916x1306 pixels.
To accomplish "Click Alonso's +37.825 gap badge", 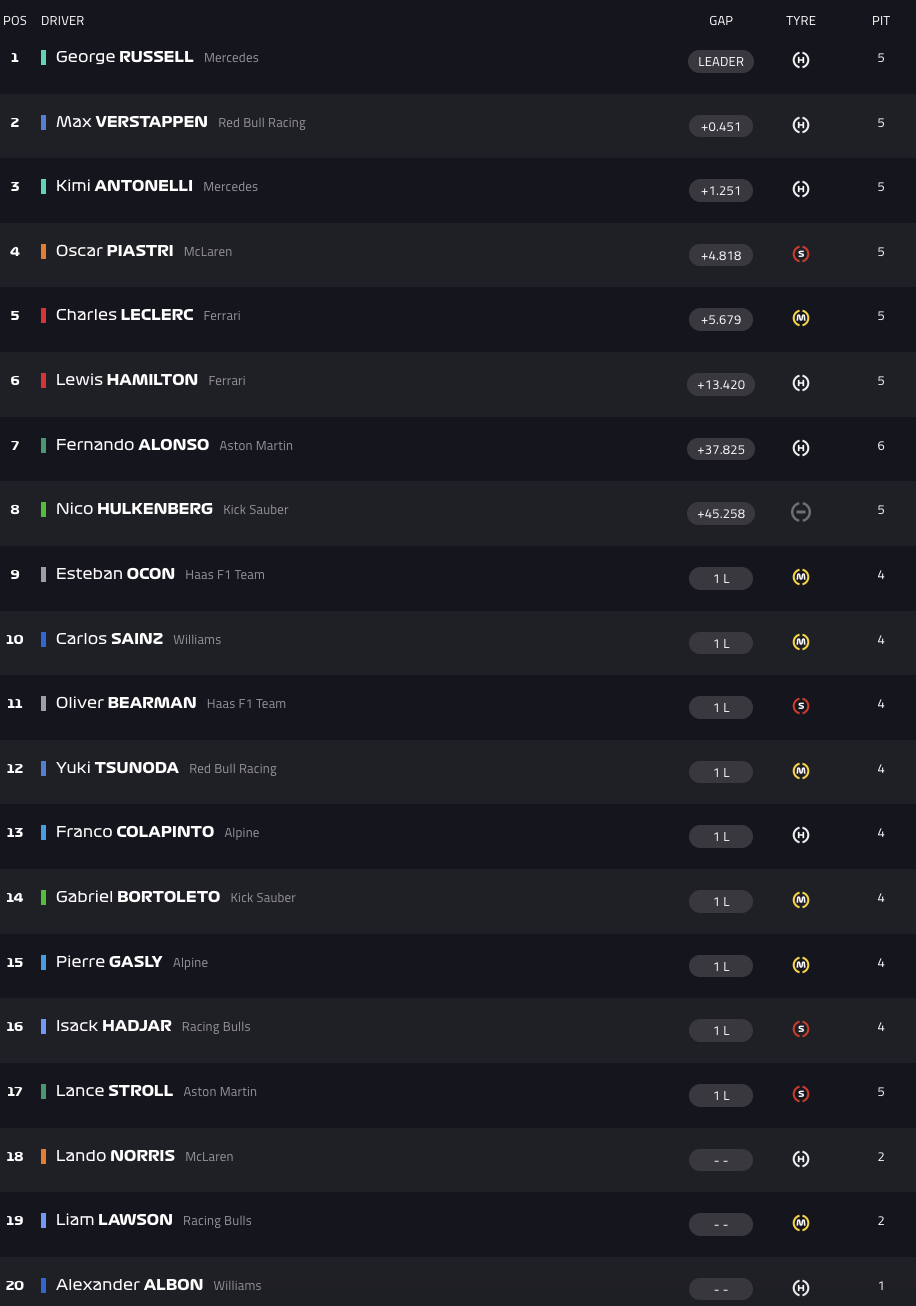I will pyautogui.click(x=721, y=449).
